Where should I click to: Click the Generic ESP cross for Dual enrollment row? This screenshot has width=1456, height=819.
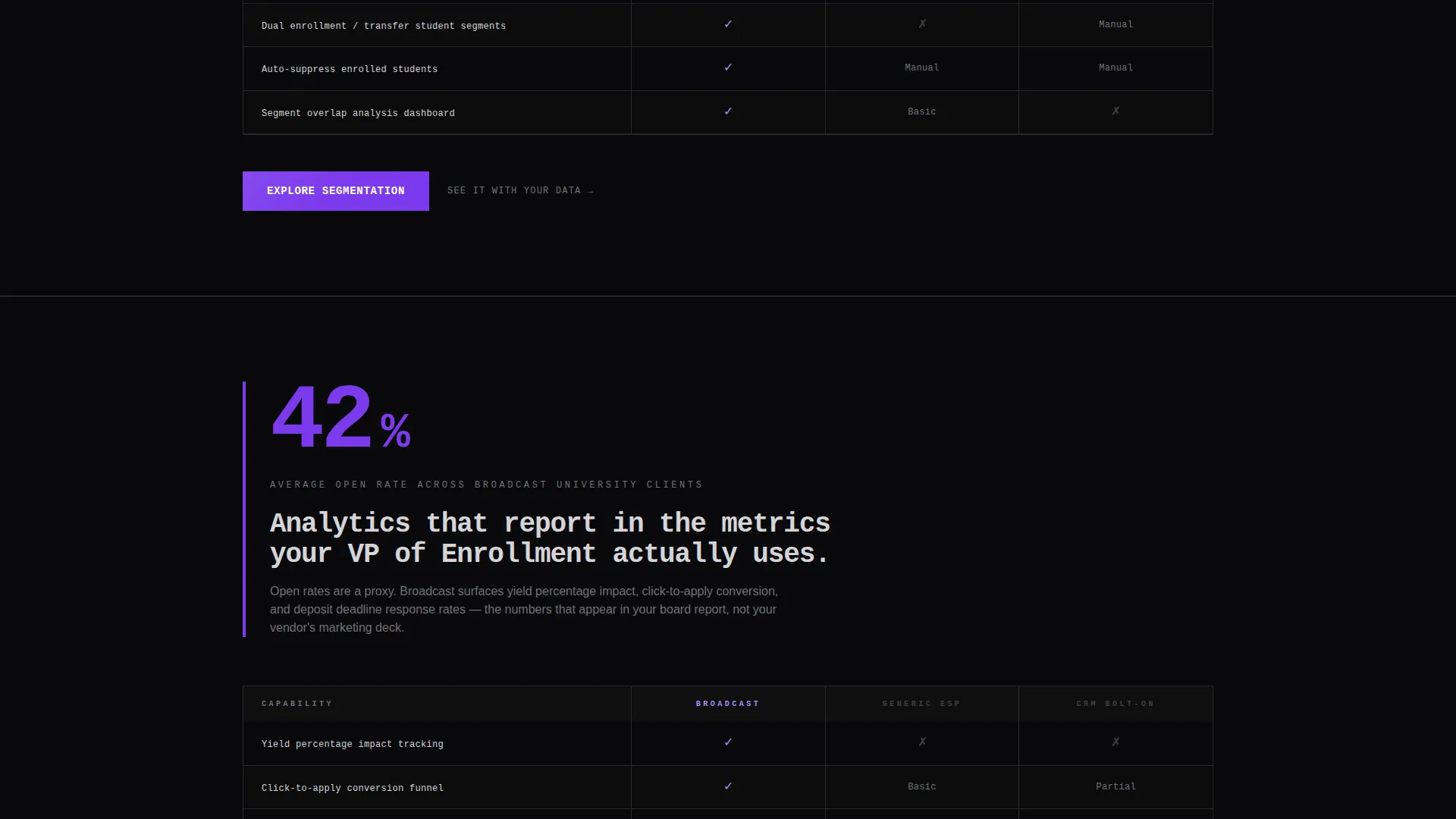click(922, 24)
